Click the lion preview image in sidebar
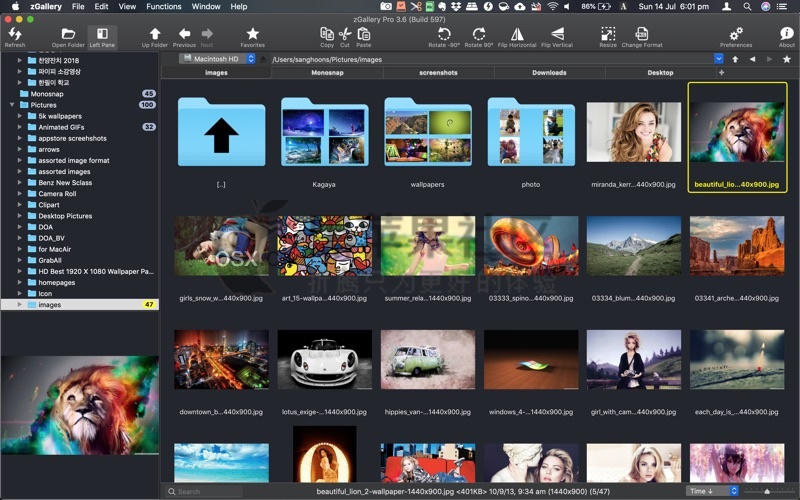Screen dimensions: 800x500 pyautogui.click(x=80, y=405)
